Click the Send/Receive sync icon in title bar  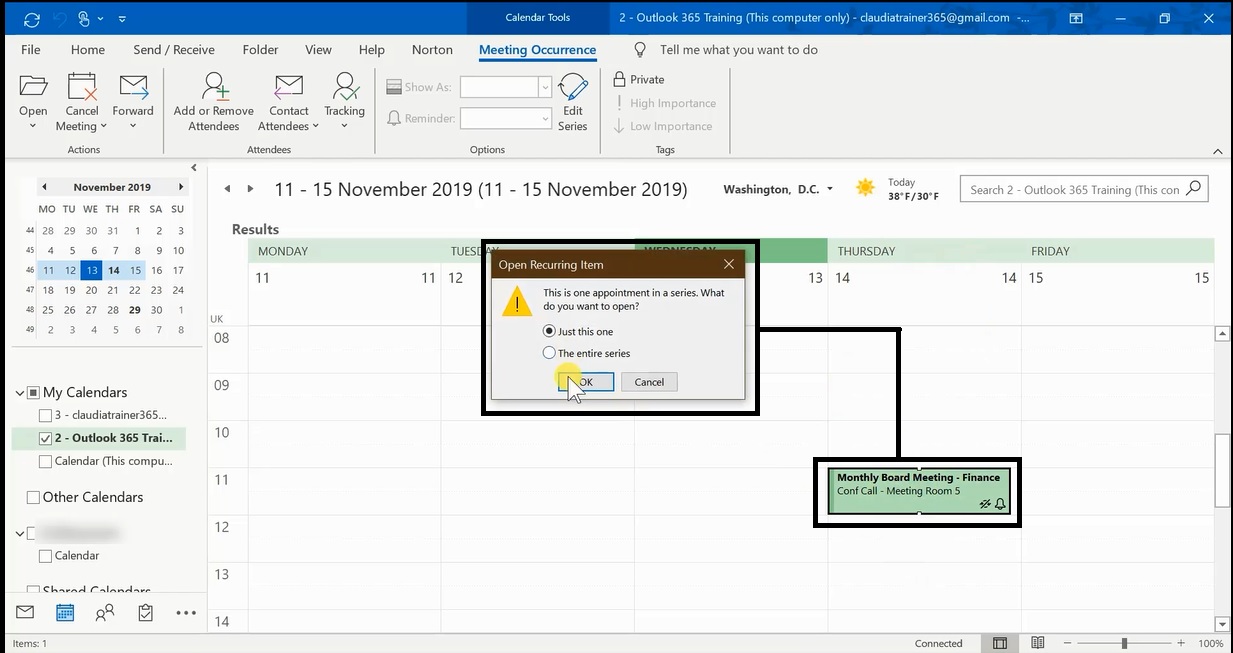point(31,18)
